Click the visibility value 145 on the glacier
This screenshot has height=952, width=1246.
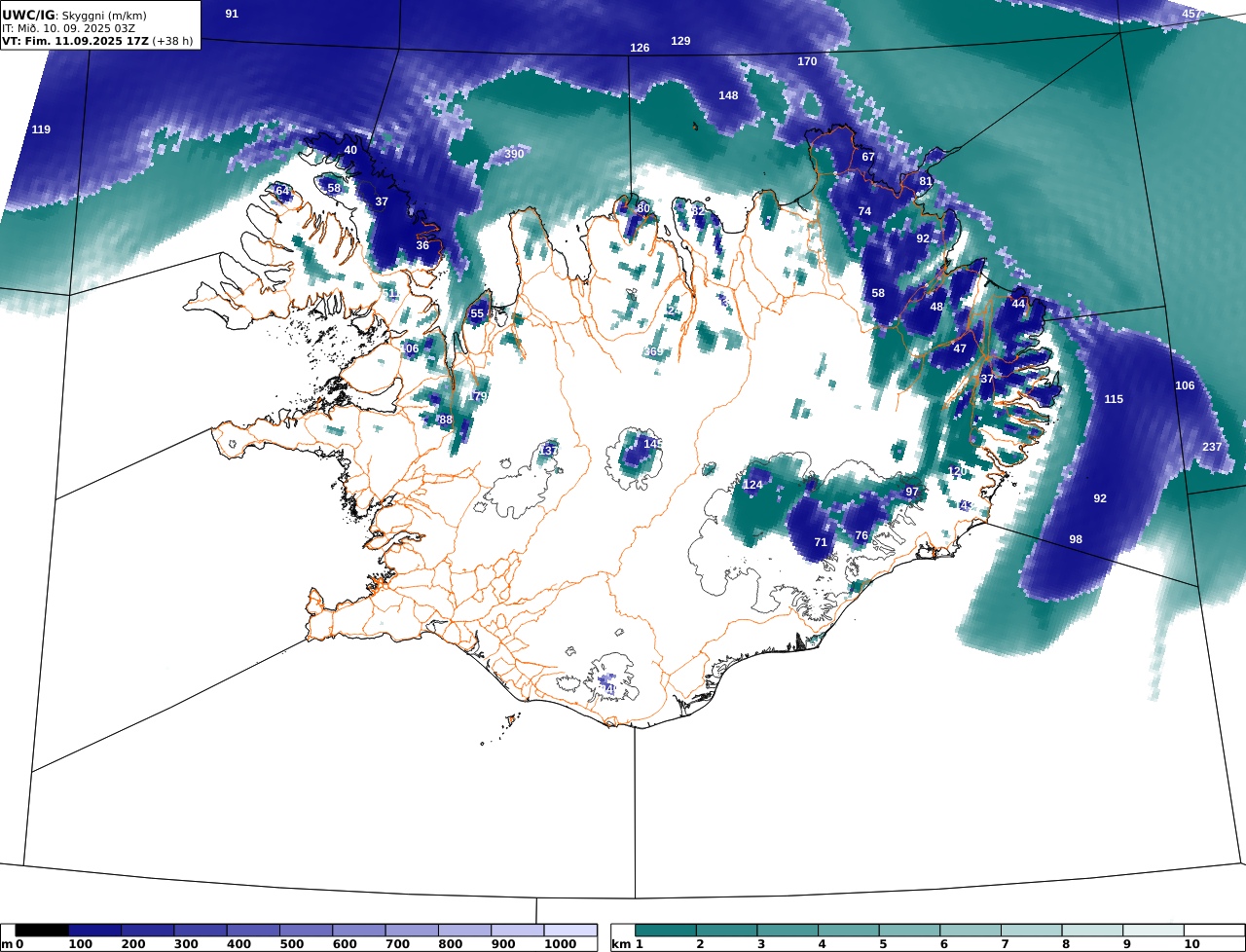pyautogui.click(x=653, y=443)
